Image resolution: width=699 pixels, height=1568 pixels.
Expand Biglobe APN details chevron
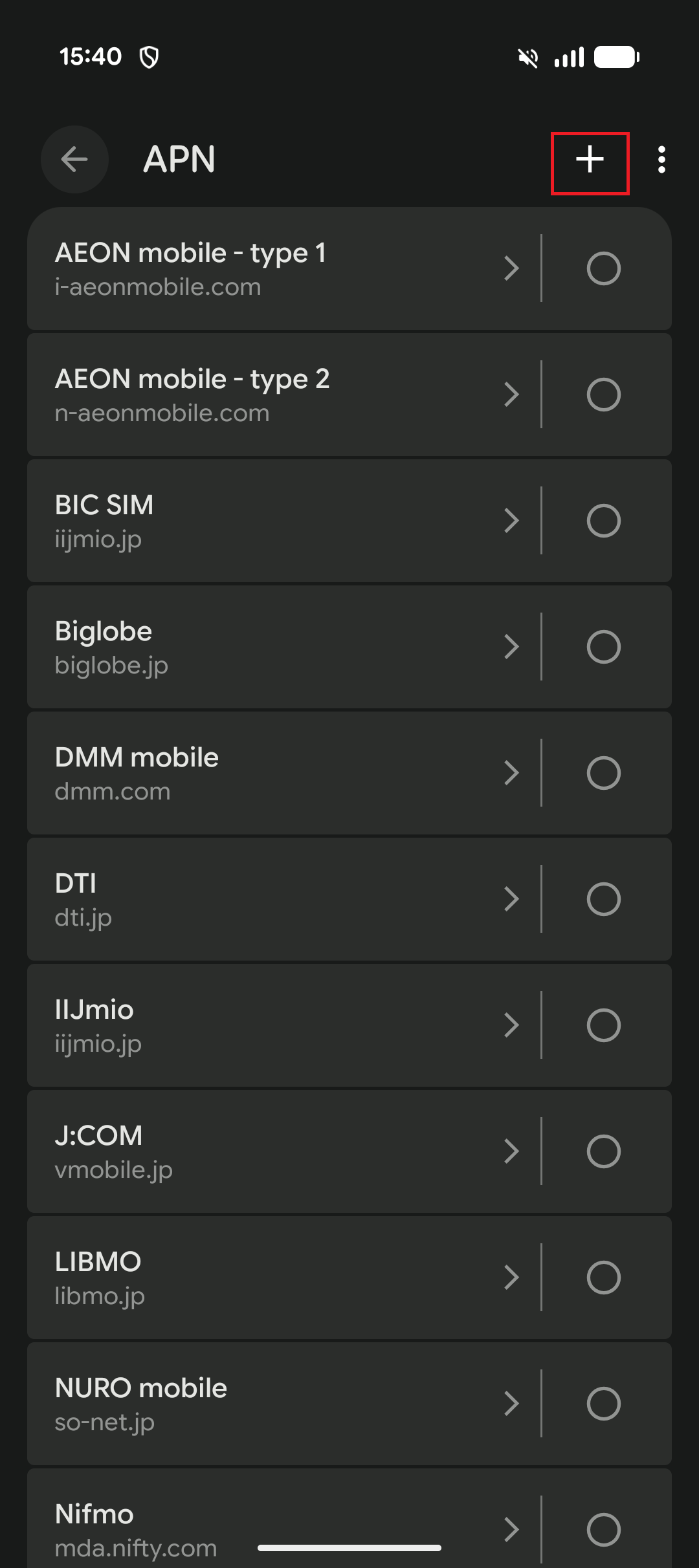[x=511, y=647]
